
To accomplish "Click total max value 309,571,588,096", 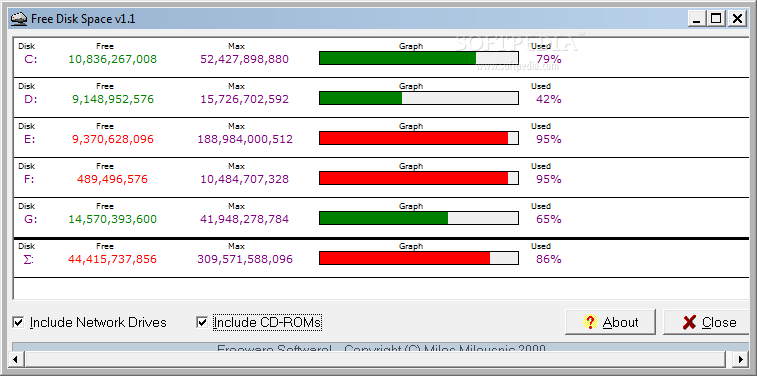I will click(x=245, y=260).
